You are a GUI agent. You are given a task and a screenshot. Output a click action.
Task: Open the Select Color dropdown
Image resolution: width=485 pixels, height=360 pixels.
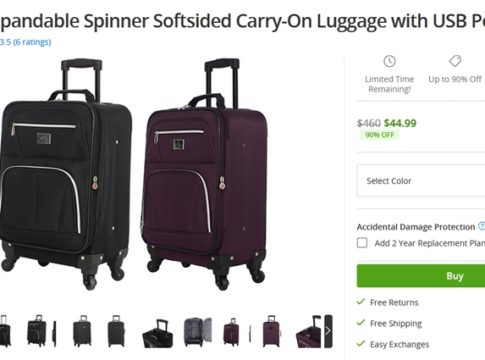(421, 181)
